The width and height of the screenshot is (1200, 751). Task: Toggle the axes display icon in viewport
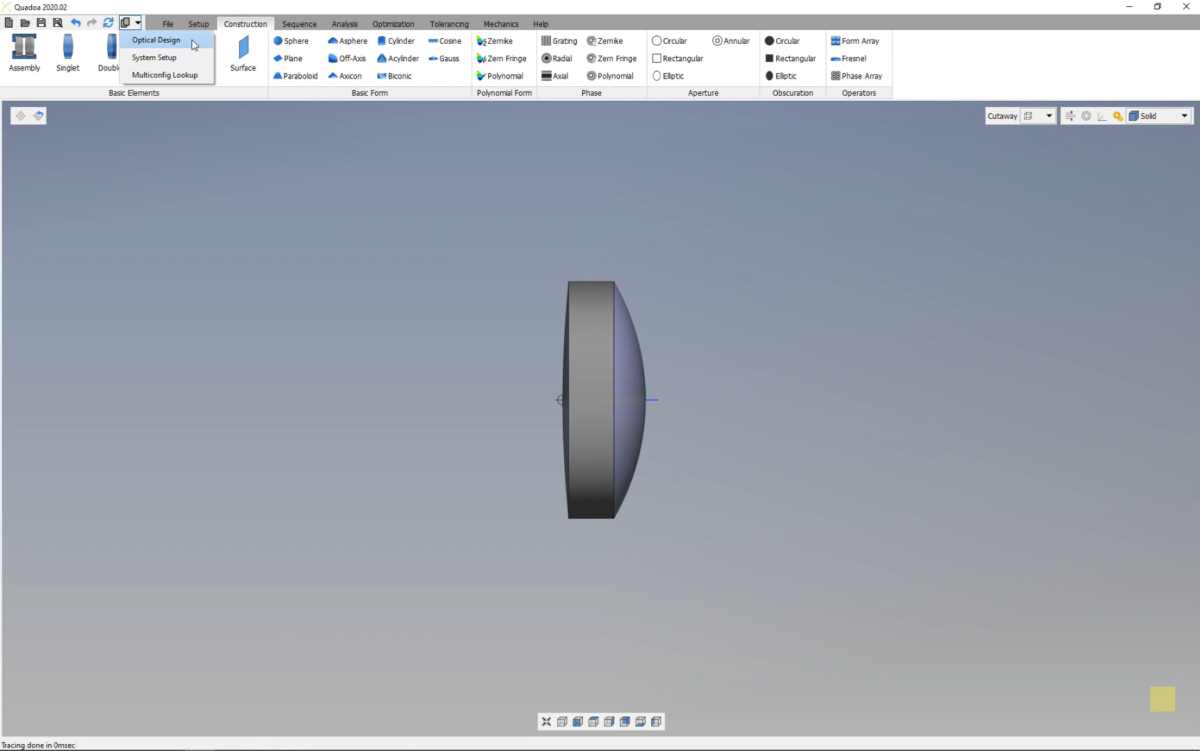(1102, 116)
